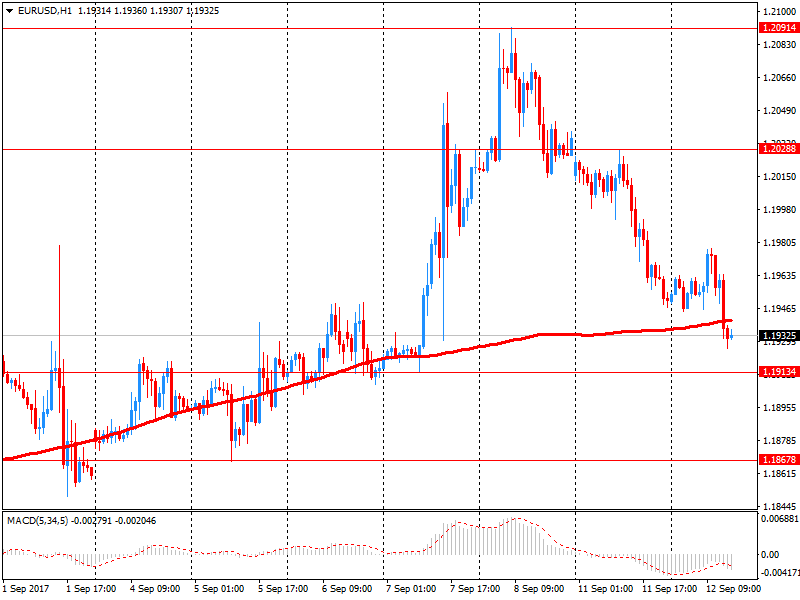Select the 1.18678 red price label
The height and width of the screenshot is (600, 800).
click(779, 459)
